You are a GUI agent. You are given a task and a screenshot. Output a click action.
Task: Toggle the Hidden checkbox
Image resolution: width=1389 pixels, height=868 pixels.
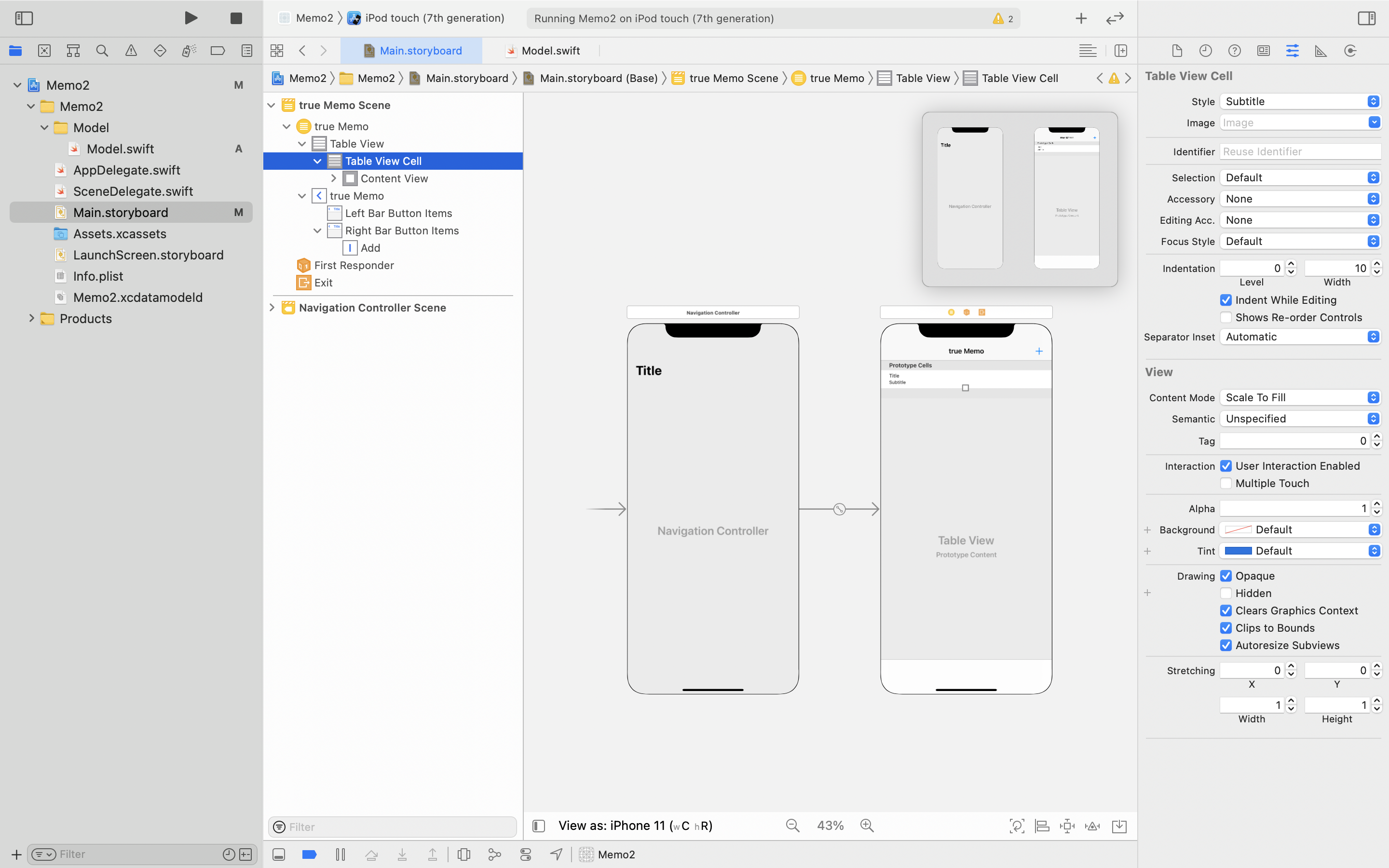pos(1226,593)
